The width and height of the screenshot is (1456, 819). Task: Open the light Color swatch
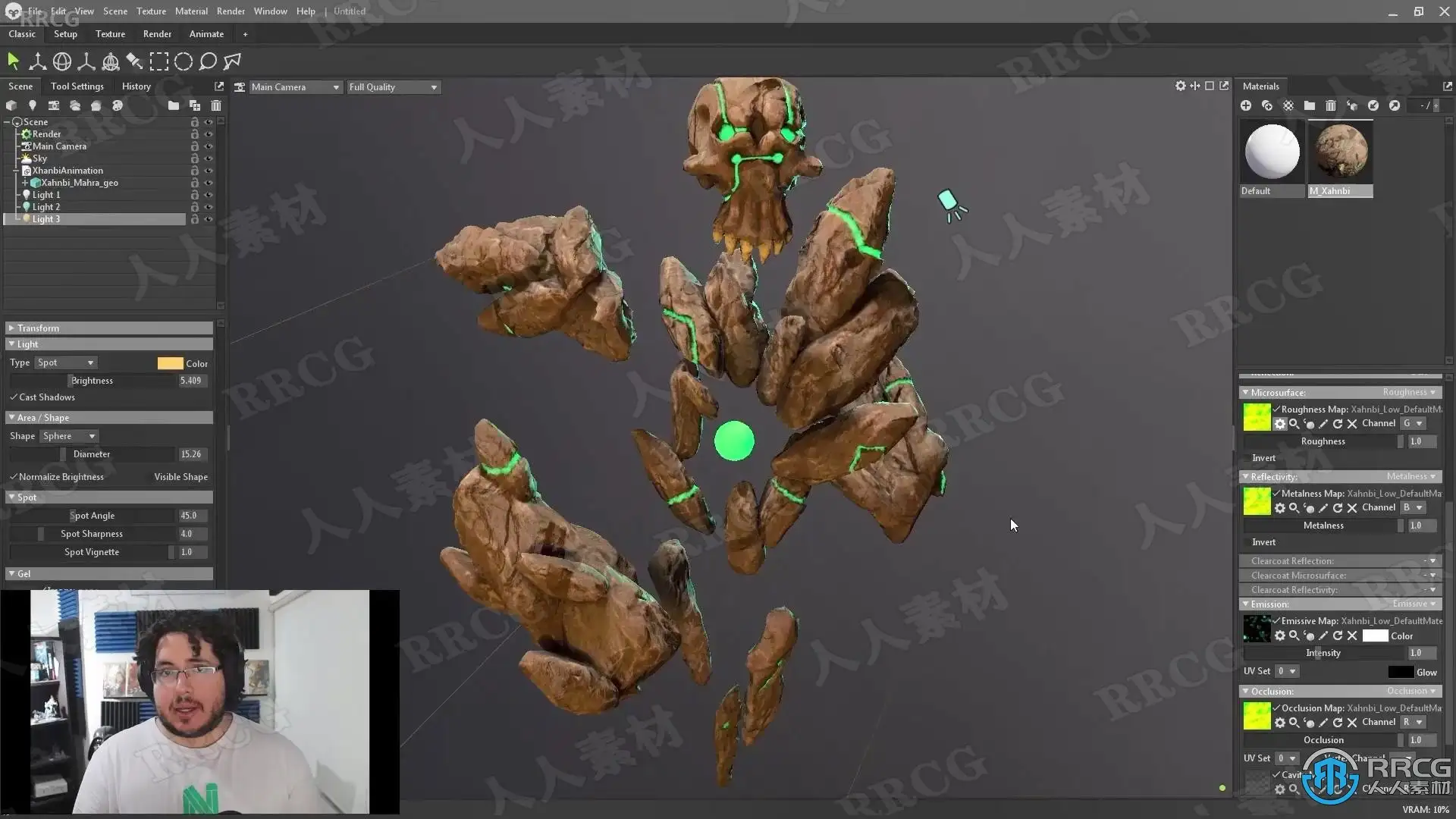[170, 363]
